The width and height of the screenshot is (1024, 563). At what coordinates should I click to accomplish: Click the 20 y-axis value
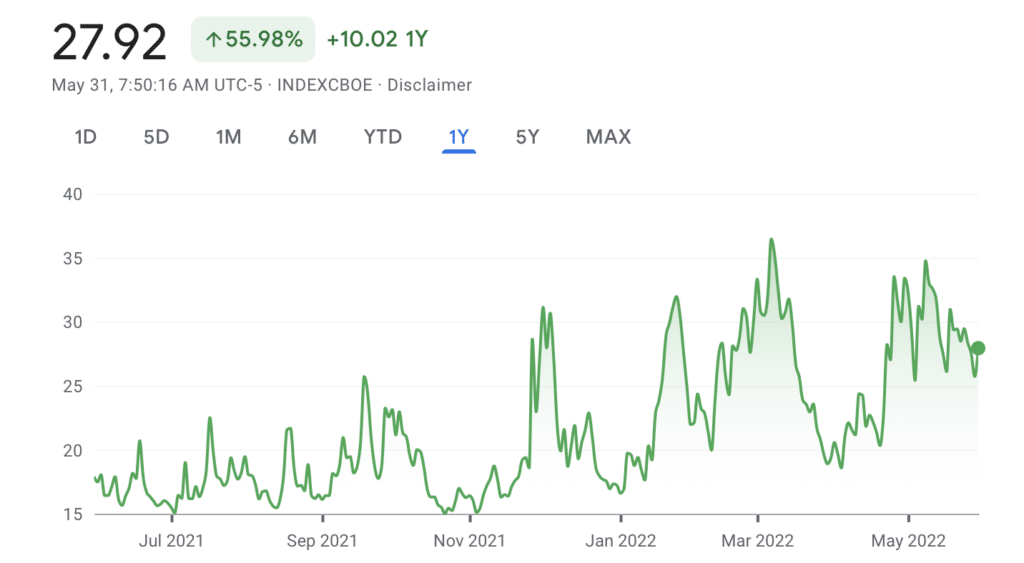tap(72, 450)
